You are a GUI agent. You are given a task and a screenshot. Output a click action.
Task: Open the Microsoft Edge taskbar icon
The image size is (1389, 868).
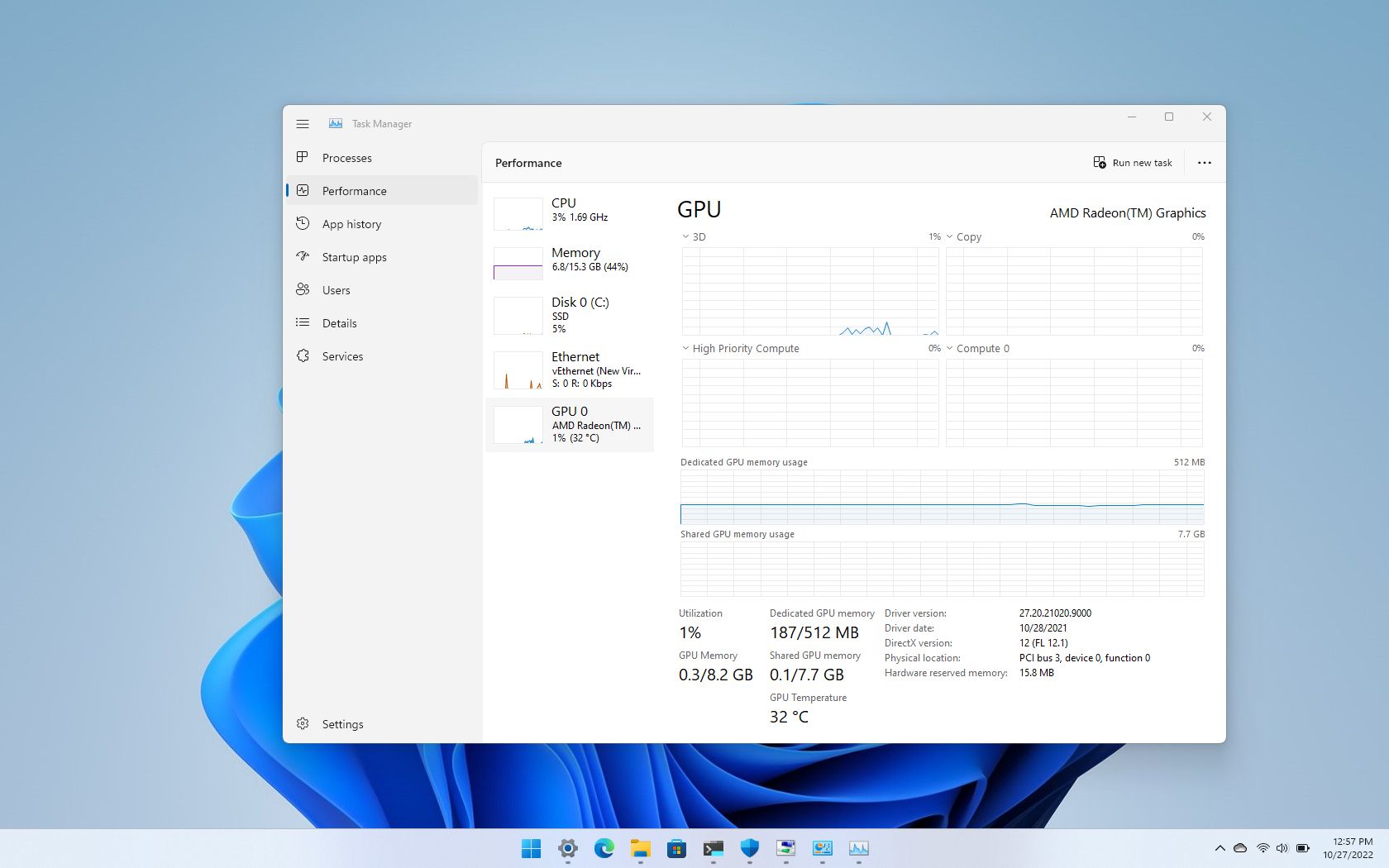tap(604, 849)
